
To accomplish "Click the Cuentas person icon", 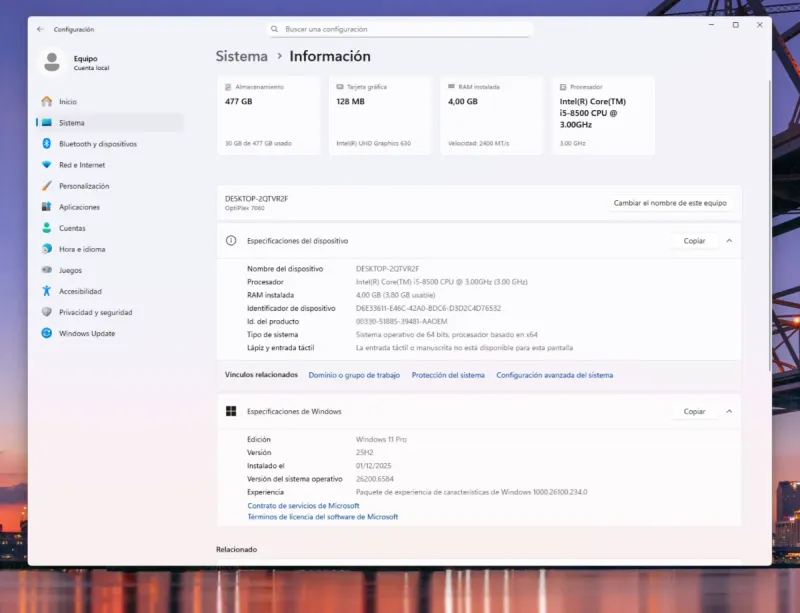I will coord(47,228).
